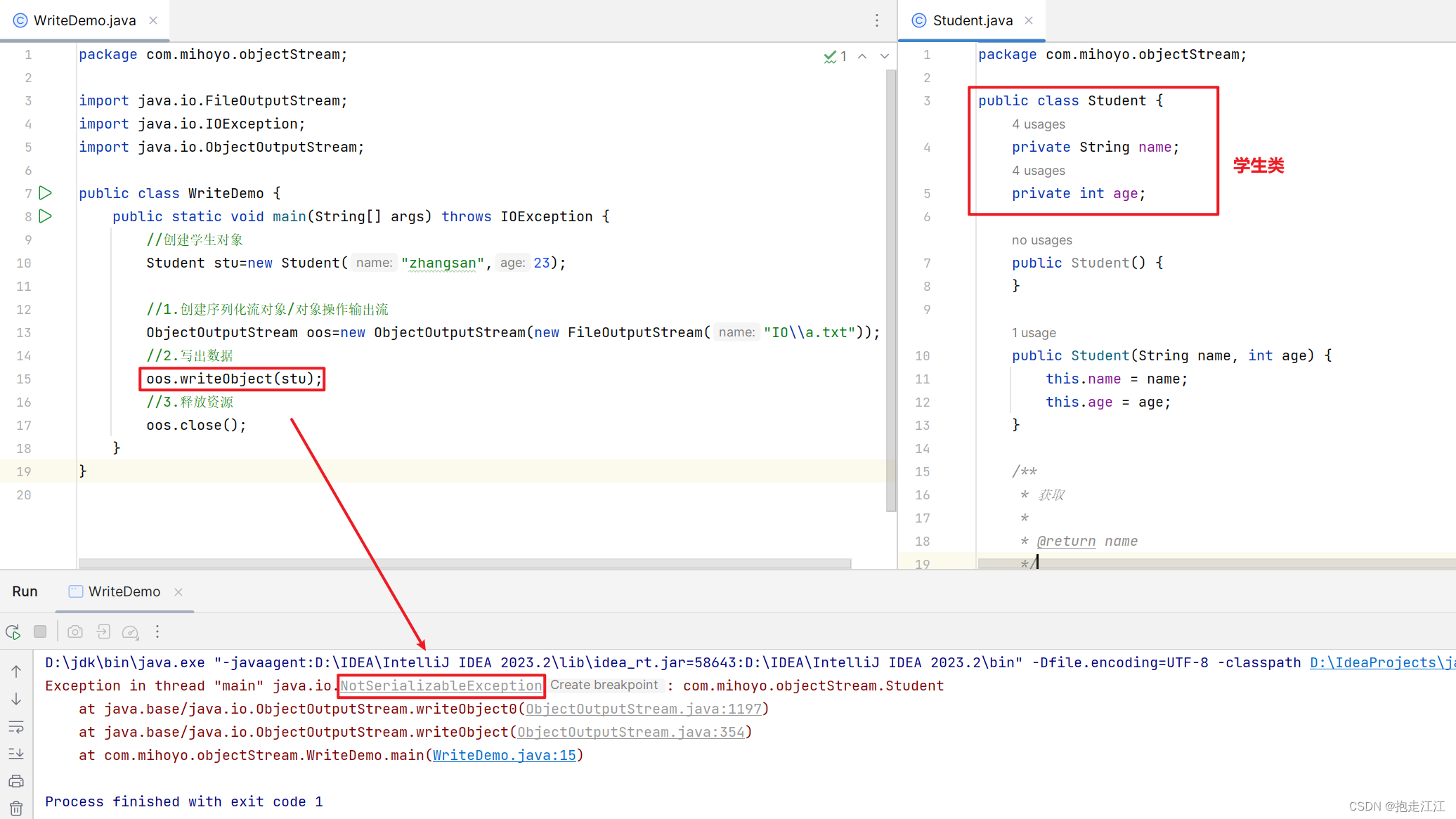Click the Print console output icon
Viewport: 1456px width, 819px height.
click(x=16, y=781)
